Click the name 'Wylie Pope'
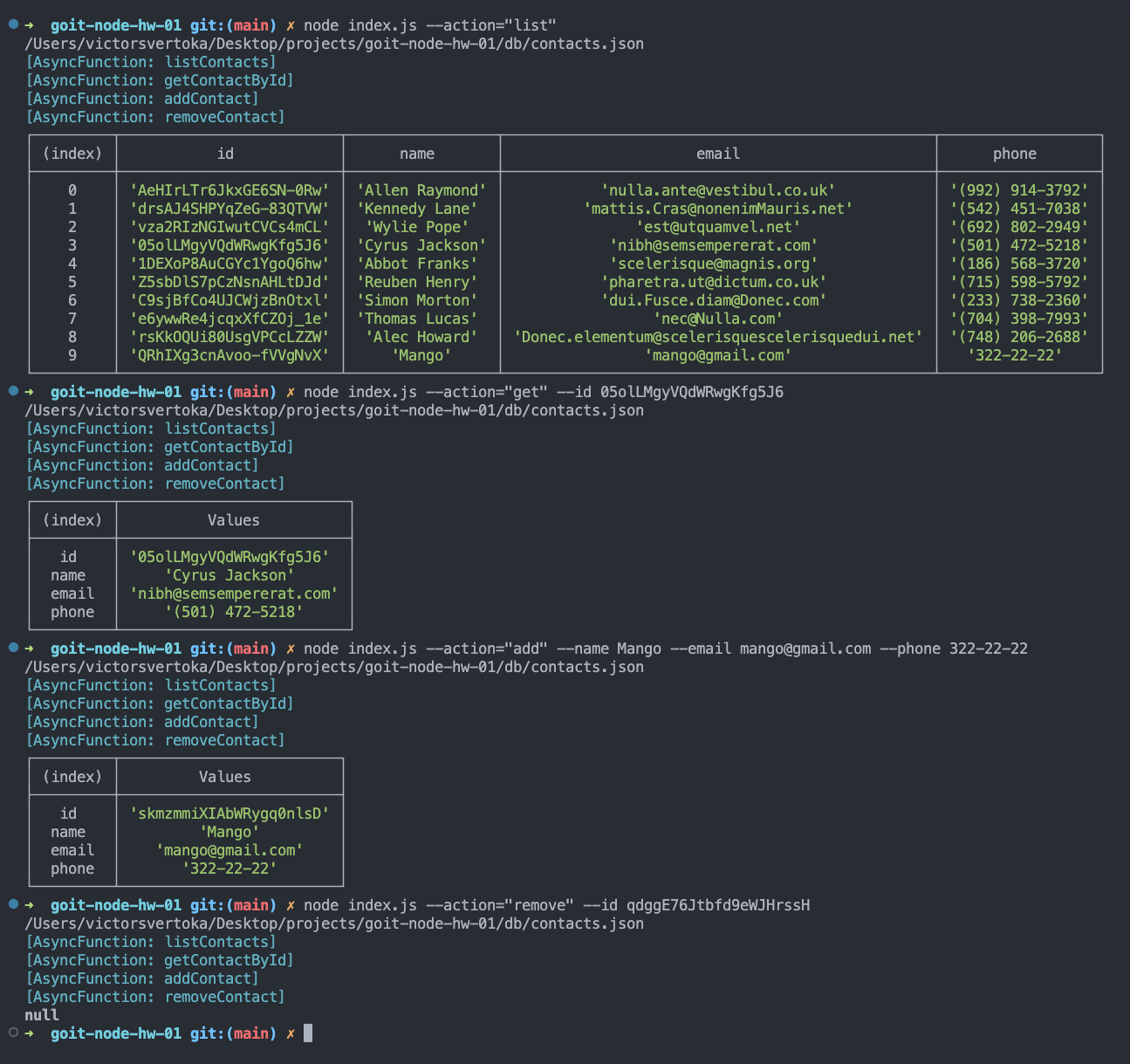 417,227
